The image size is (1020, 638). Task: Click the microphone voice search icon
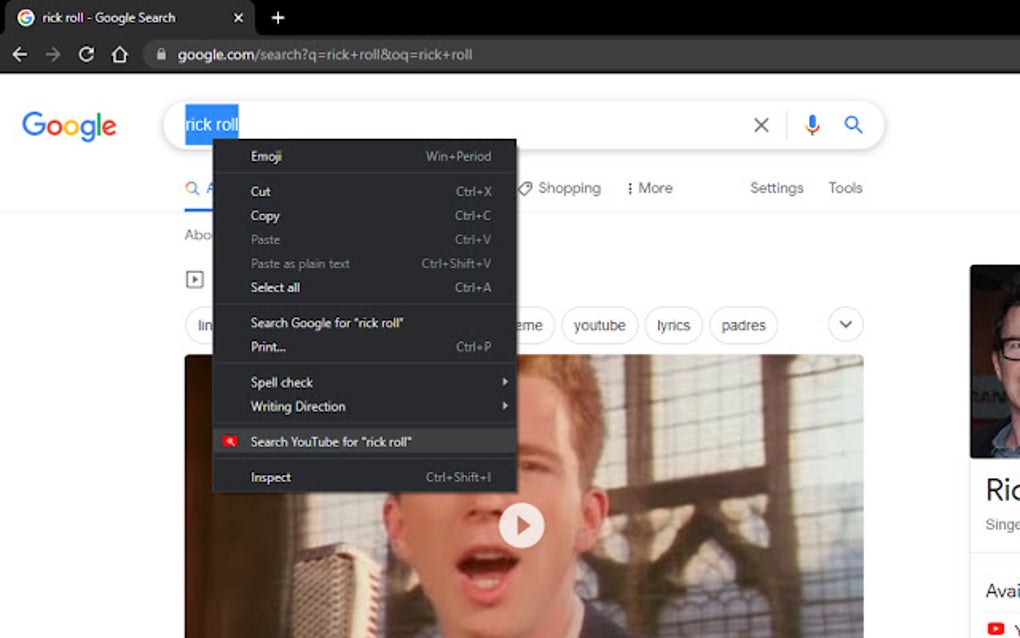[811, 125]
